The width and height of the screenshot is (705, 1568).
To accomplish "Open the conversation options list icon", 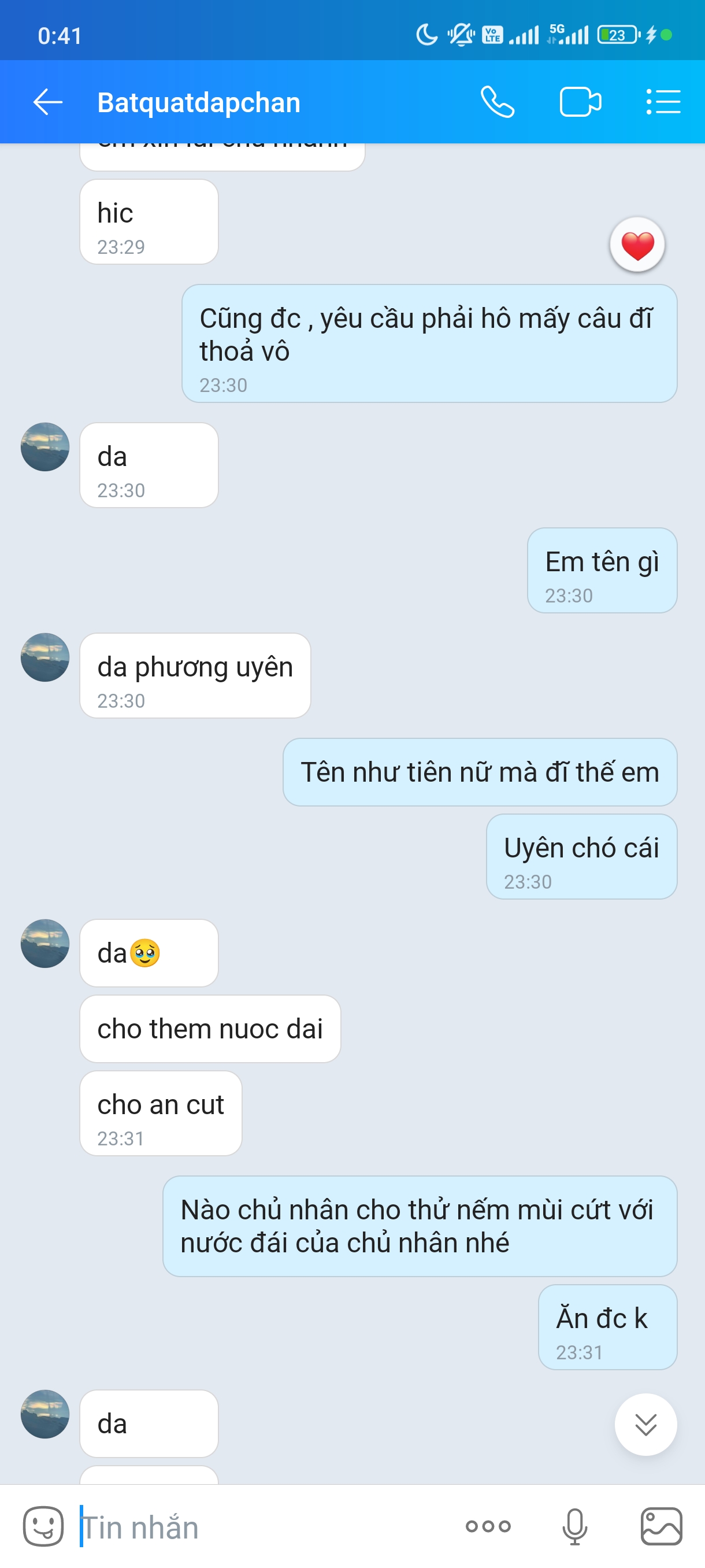I will (663, 102).
